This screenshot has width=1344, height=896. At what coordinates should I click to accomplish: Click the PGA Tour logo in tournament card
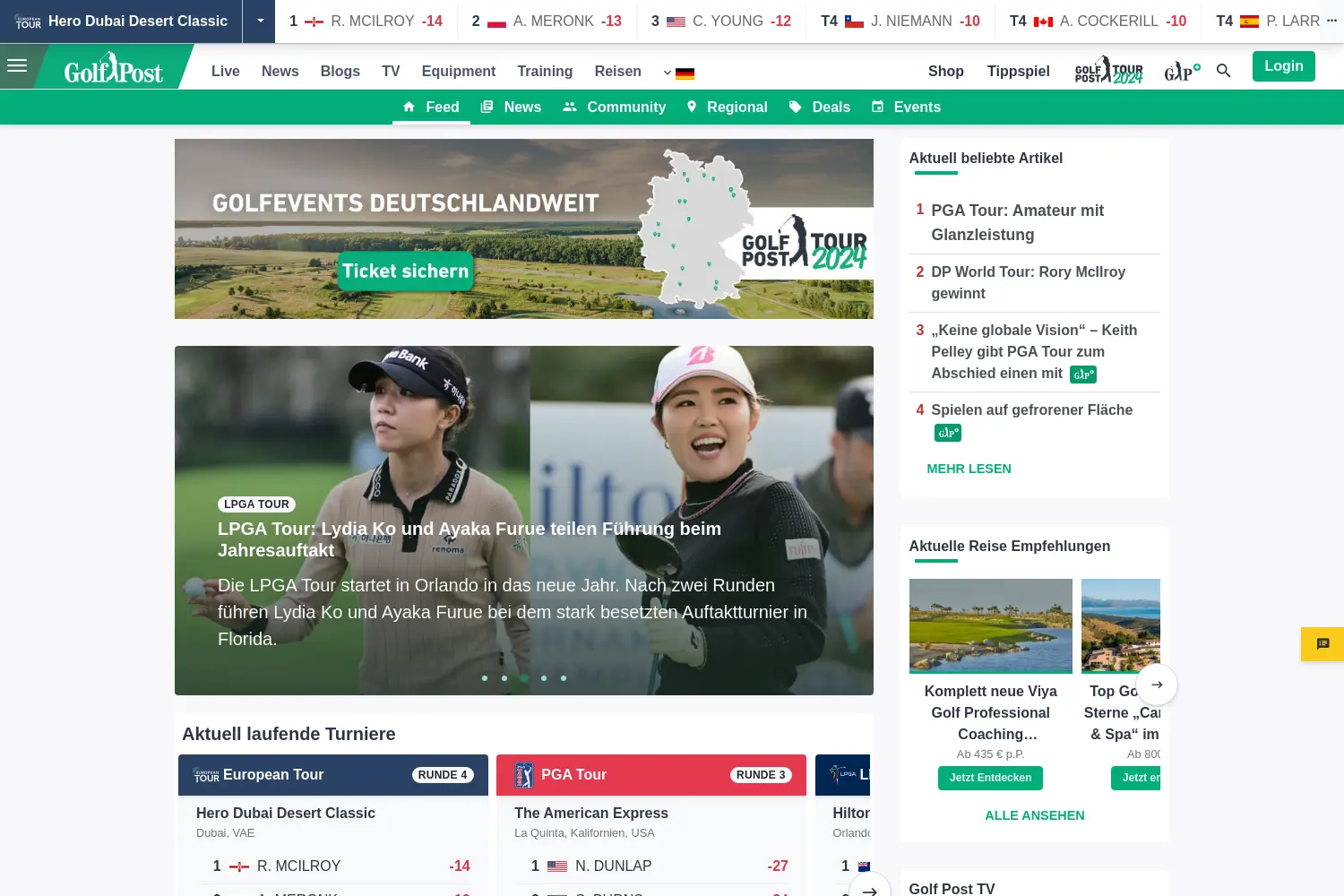click(x=524, y=775)
